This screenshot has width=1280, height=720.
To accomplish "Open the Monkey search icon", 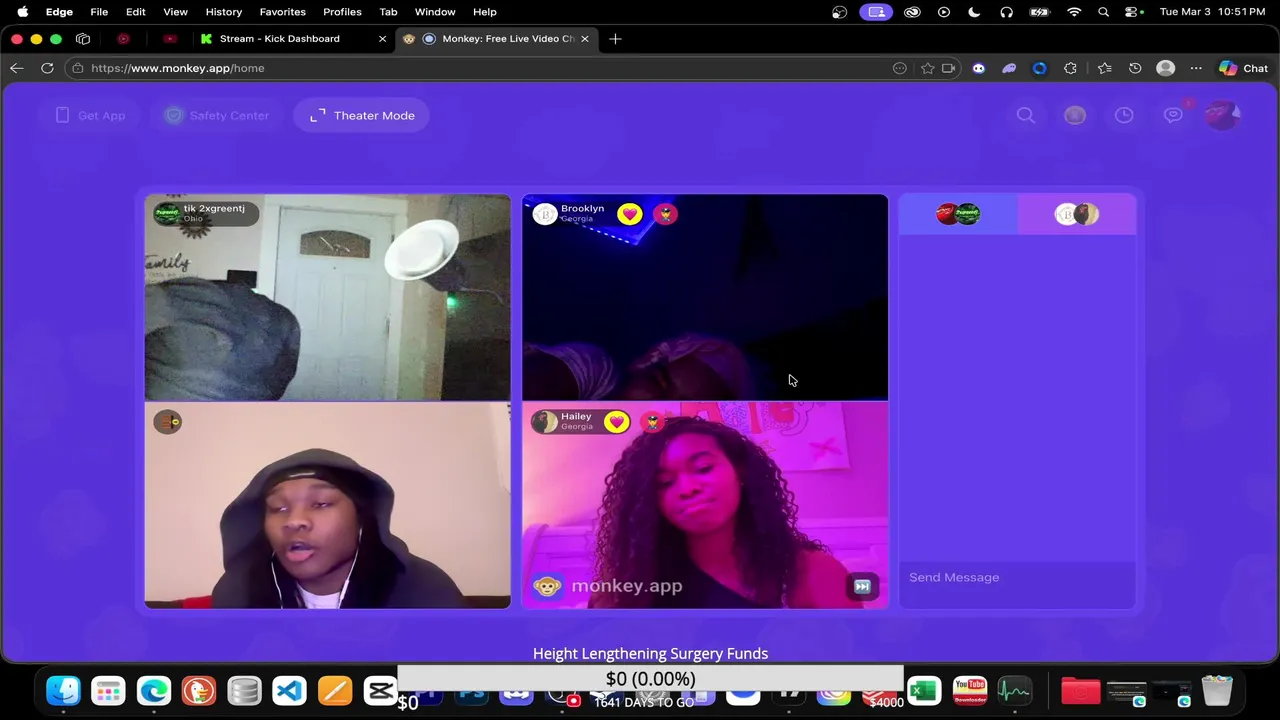I will (x=1025, y=115).
